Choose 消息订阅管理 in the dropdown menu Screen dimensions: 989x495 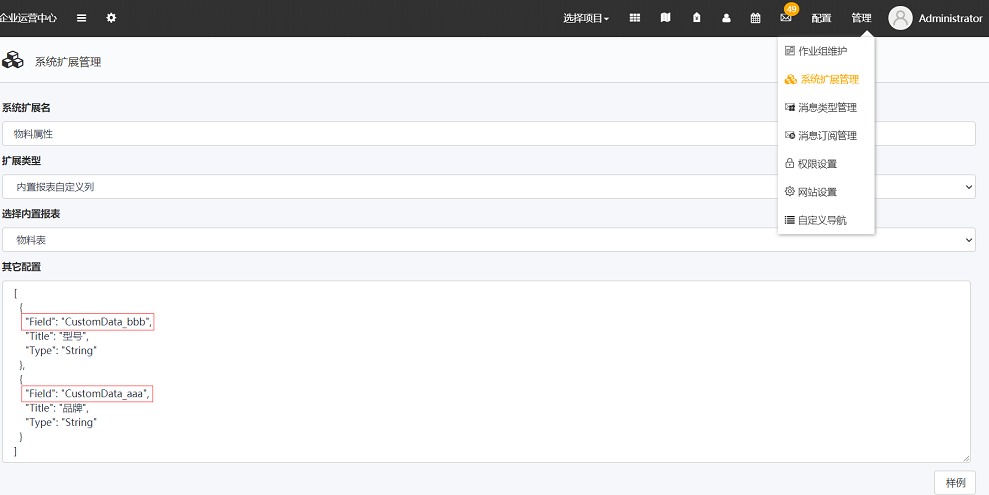(826, 136)
